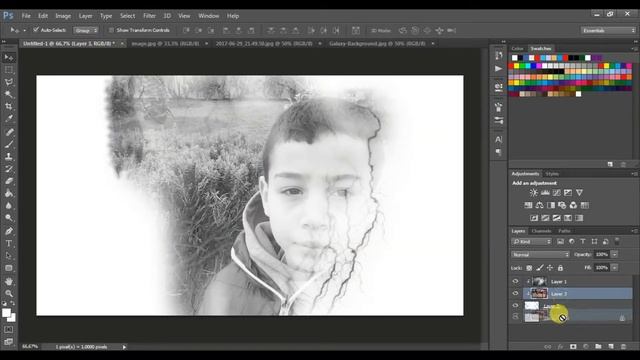Select the Horizontal Type tool

pyautogui.click(x=9, y=244)
